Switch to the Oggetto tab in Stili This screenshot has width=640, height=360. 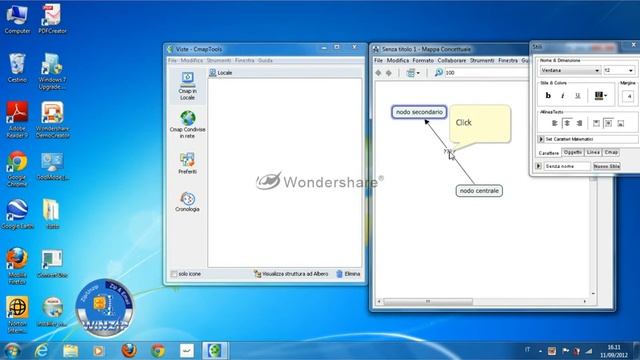(572, 152)
